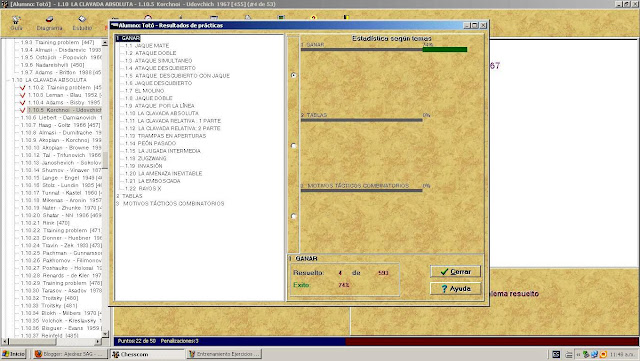Select 1.13 TRAMPAS EN APERTURAS topic
The image size is (640, 361).
pos(165,136)
